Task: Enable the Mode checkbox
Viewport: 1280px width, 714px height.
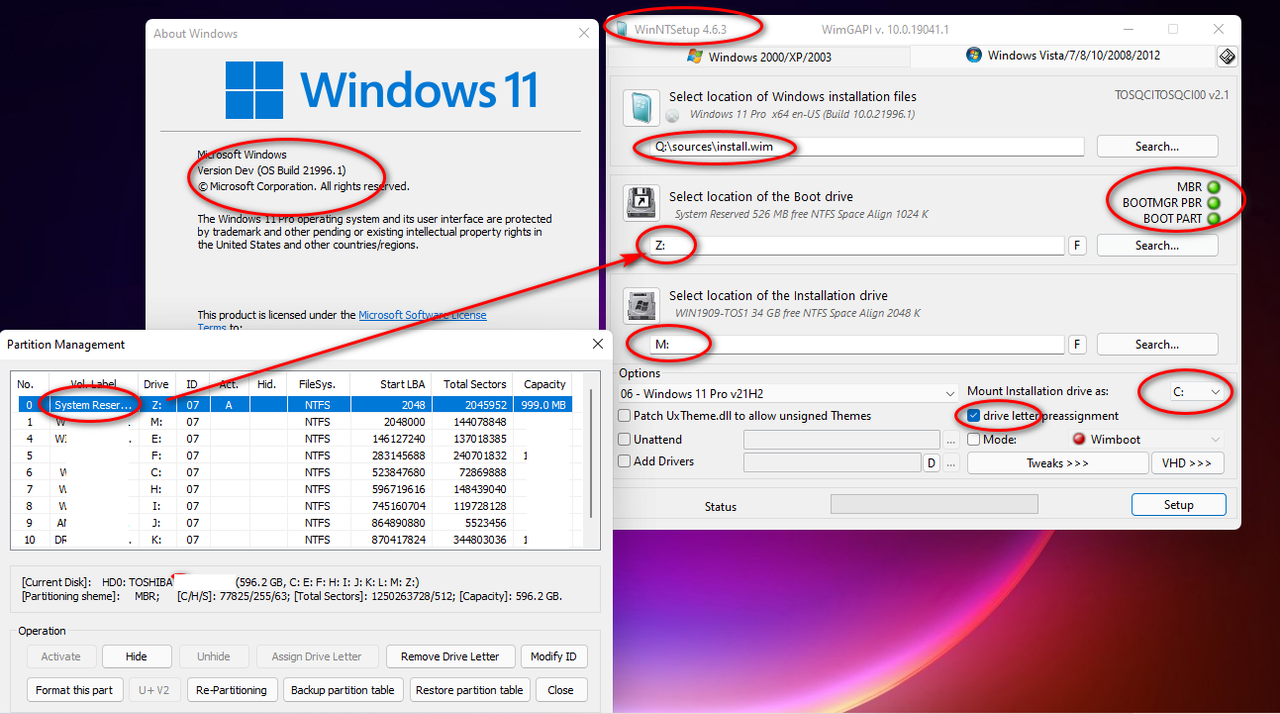Action: [974, 440]
